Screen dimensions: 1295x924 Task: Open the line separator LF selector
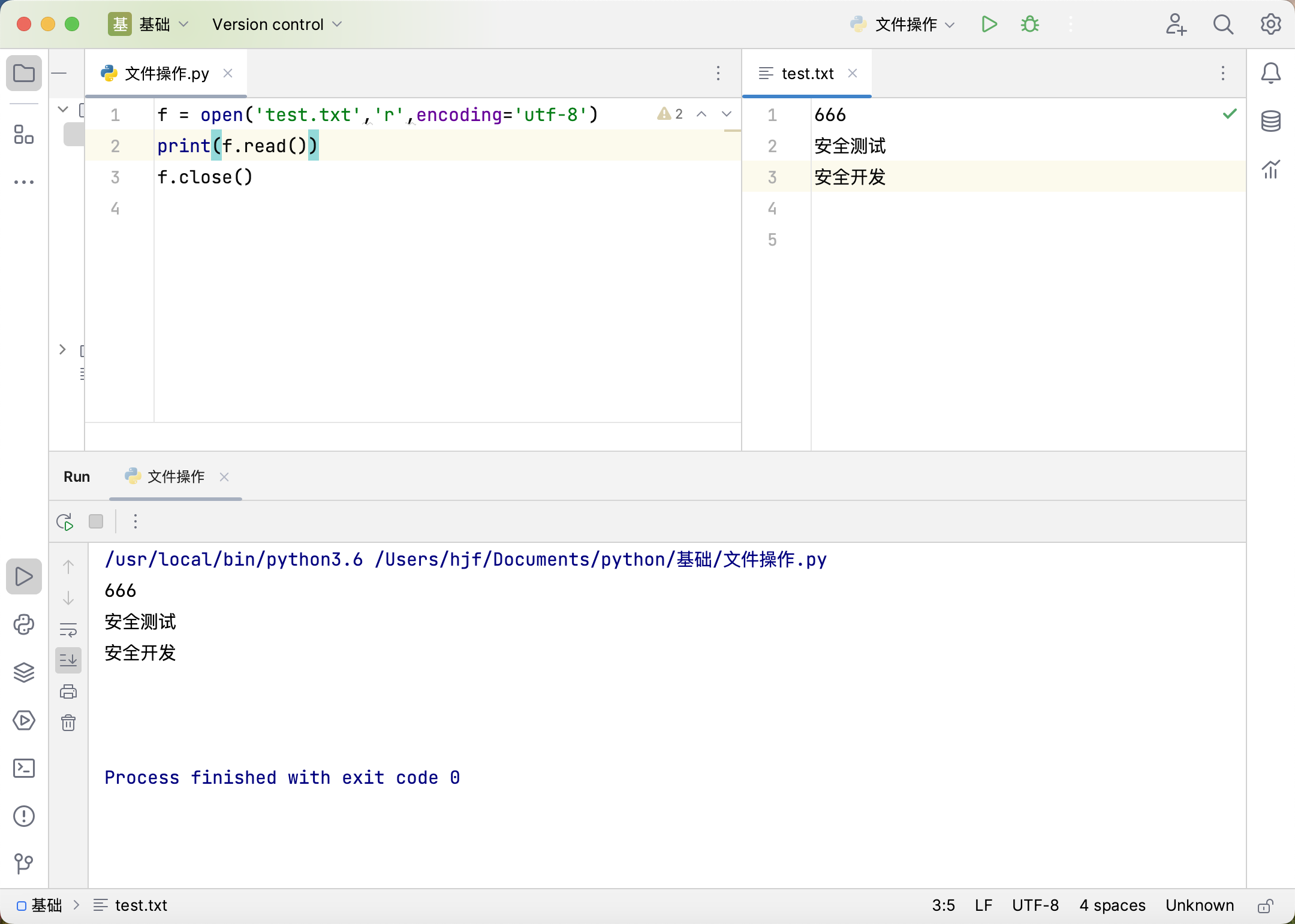coord(983,905)
